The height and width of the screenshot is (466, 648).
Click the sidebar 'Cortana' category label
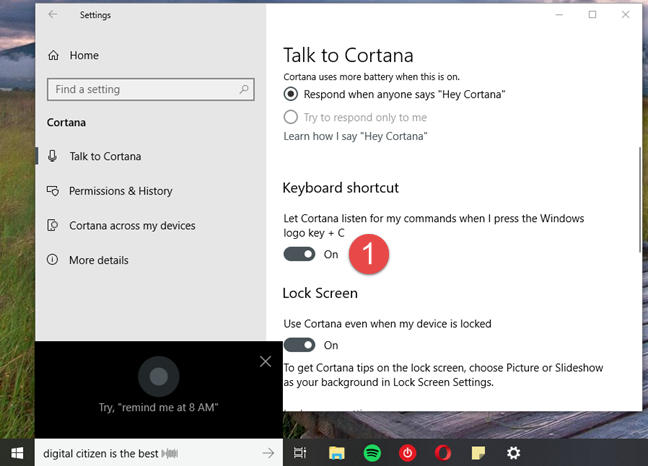pos(66,123)
